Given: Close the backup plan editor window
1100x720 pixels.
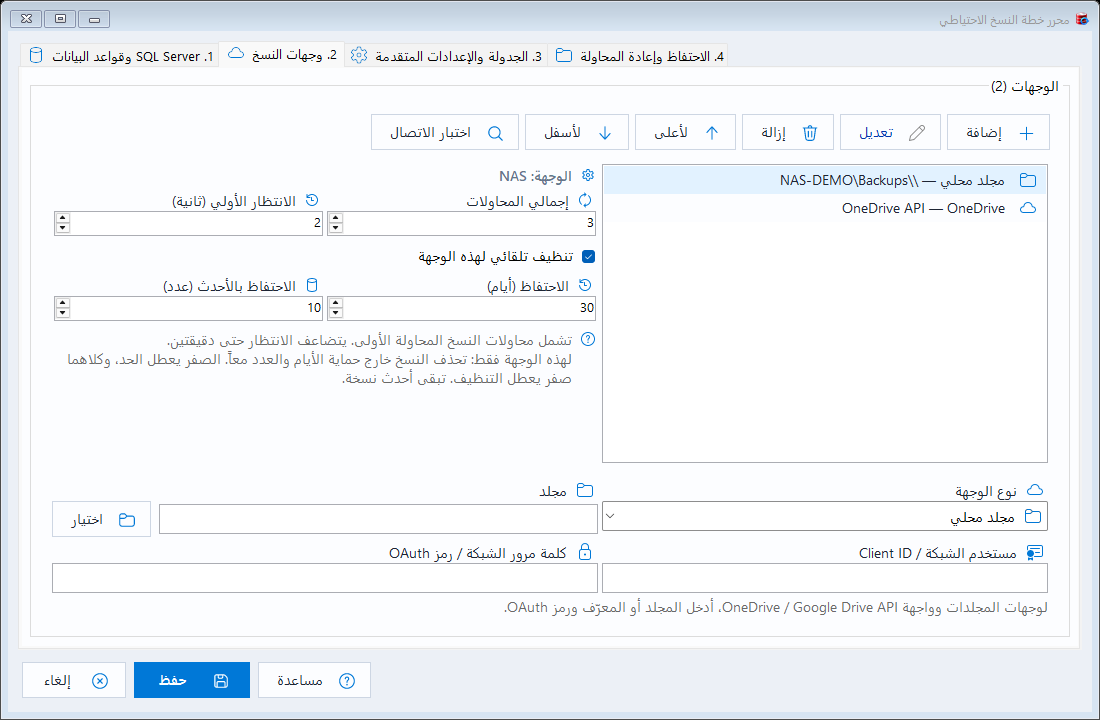Looking at the screenshot, I should [x=26, y=19].
